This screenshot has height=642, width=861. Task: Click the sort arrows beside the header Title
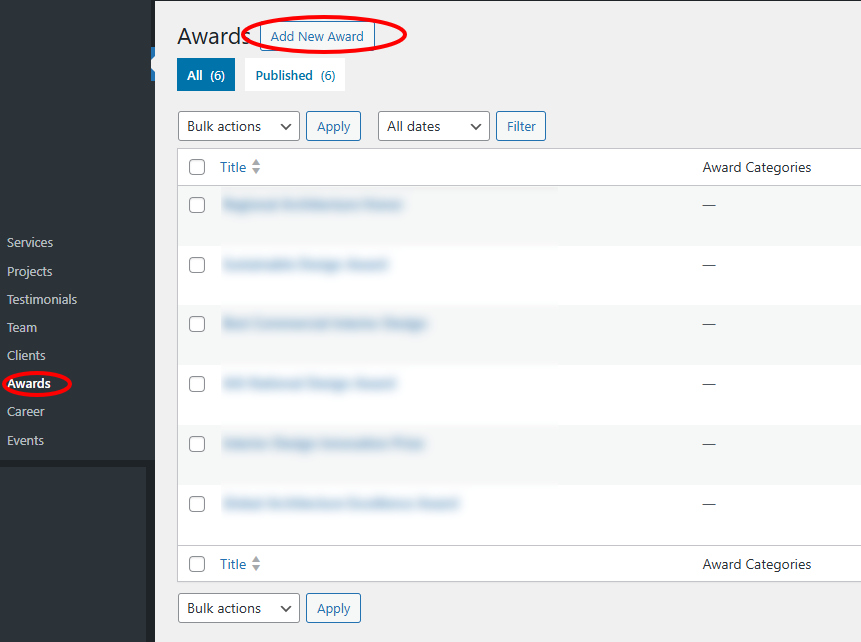[256, 167]
